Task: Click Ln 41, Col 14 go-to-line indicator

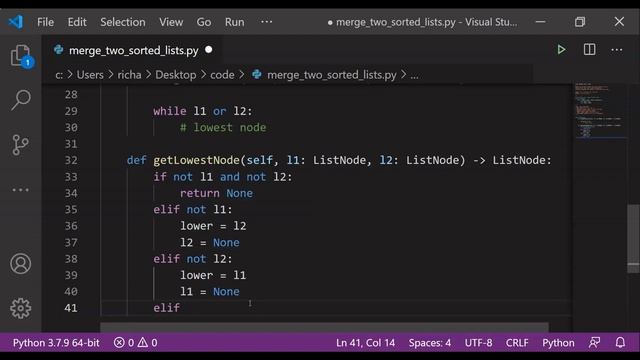Action: point(365,342)
